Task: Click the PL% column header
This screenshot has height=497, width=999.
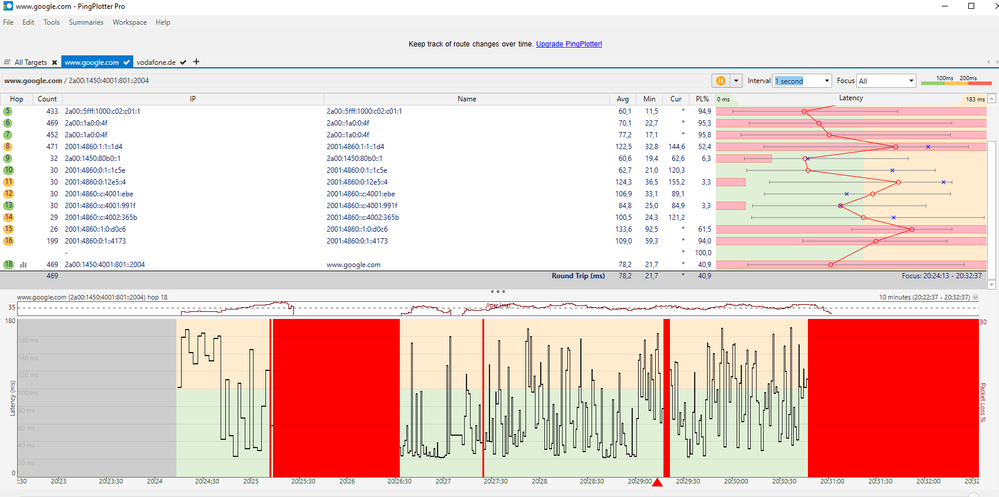Action: pos(702,99)
